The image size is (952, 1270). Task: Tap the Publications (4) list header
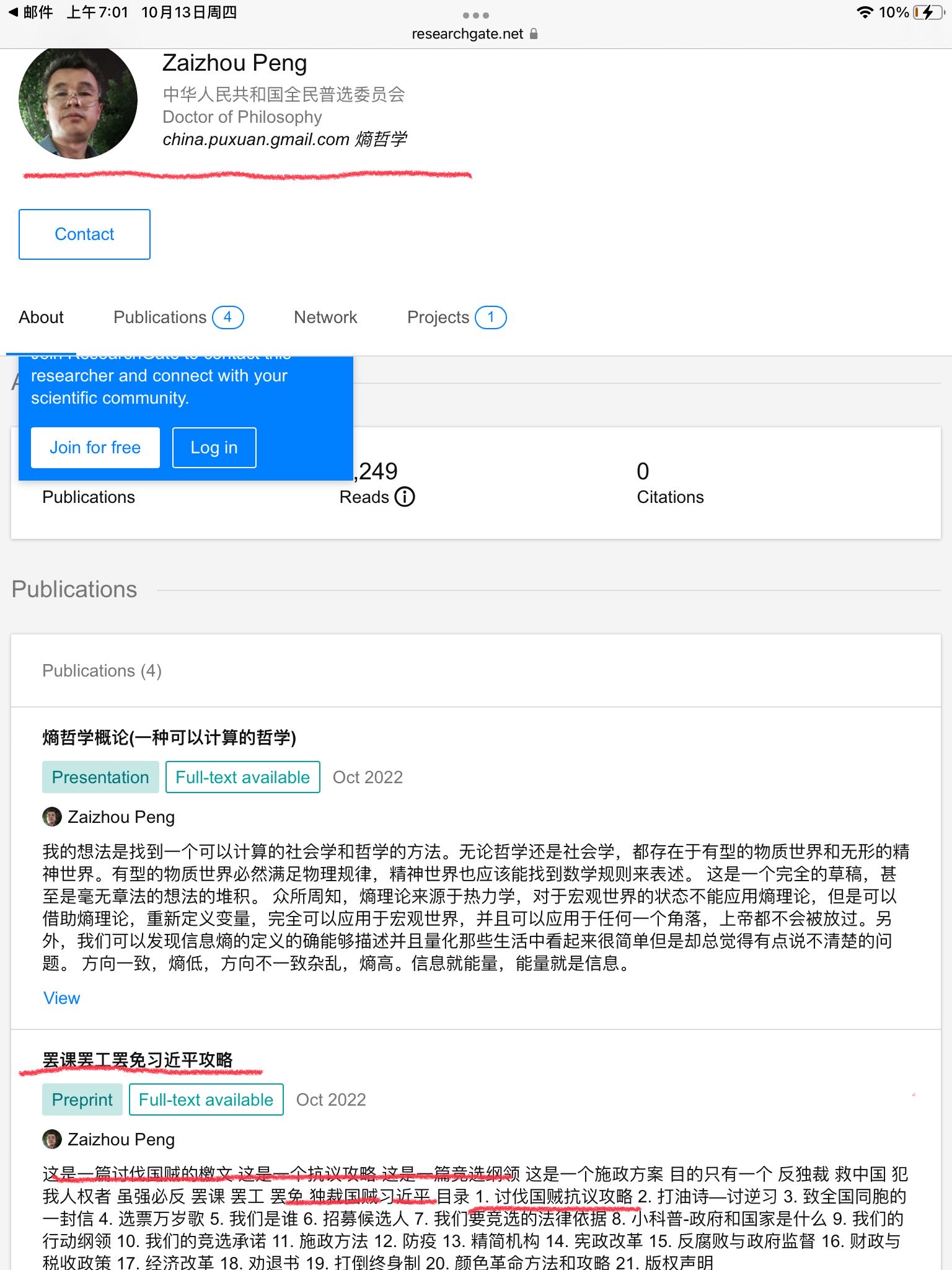pyautogui.click(x=102, y=670)
